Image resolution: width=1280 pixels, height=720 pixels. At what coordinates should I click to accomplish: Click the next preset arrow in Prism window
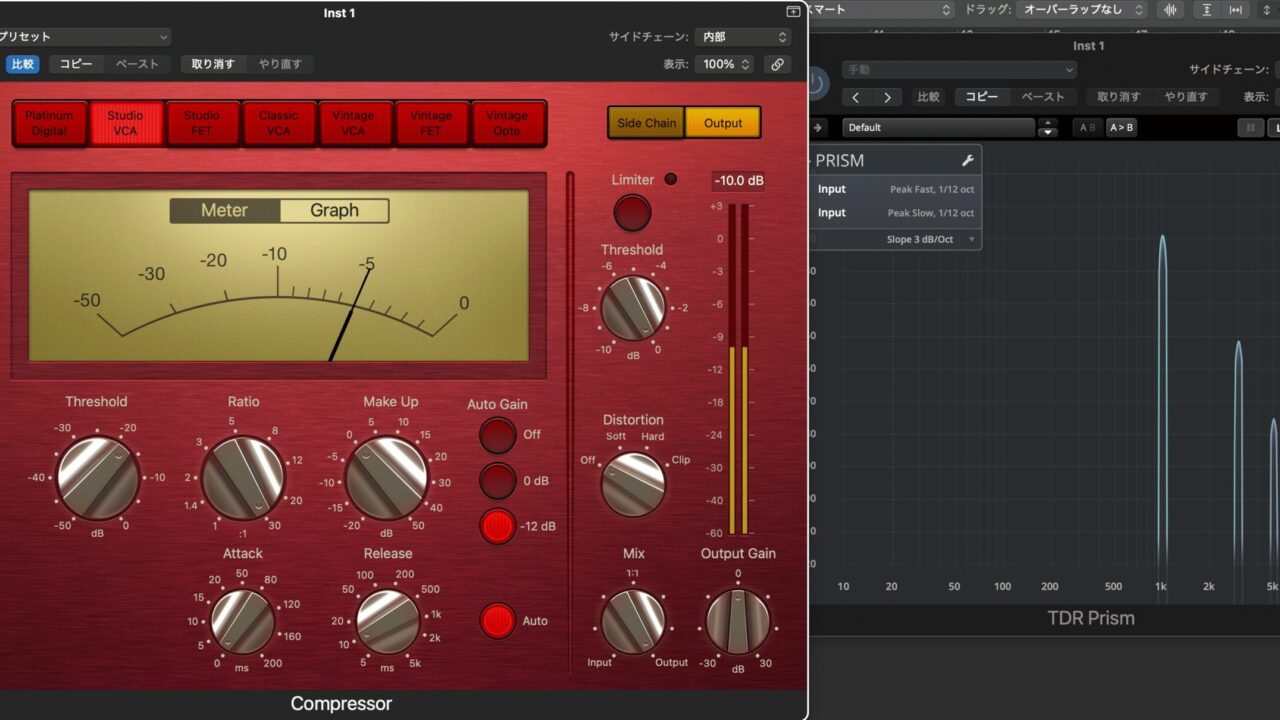coord(887,97)
